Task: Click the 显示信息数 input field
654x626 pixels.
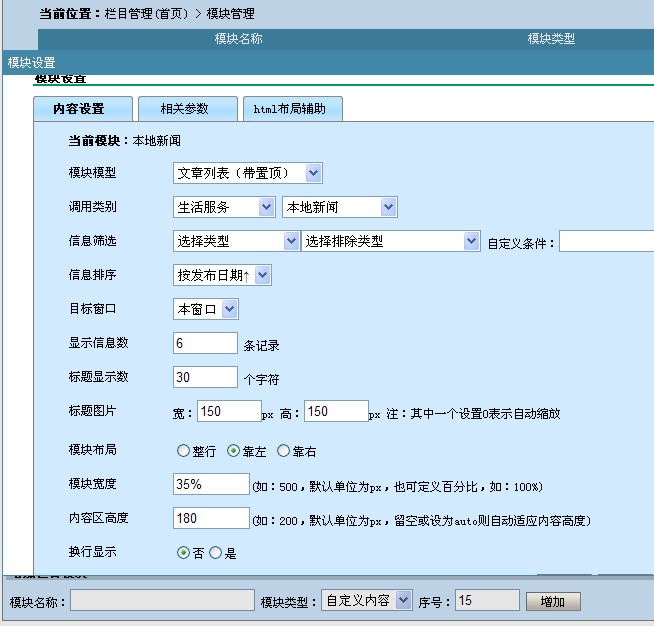Action: (205, 343)
